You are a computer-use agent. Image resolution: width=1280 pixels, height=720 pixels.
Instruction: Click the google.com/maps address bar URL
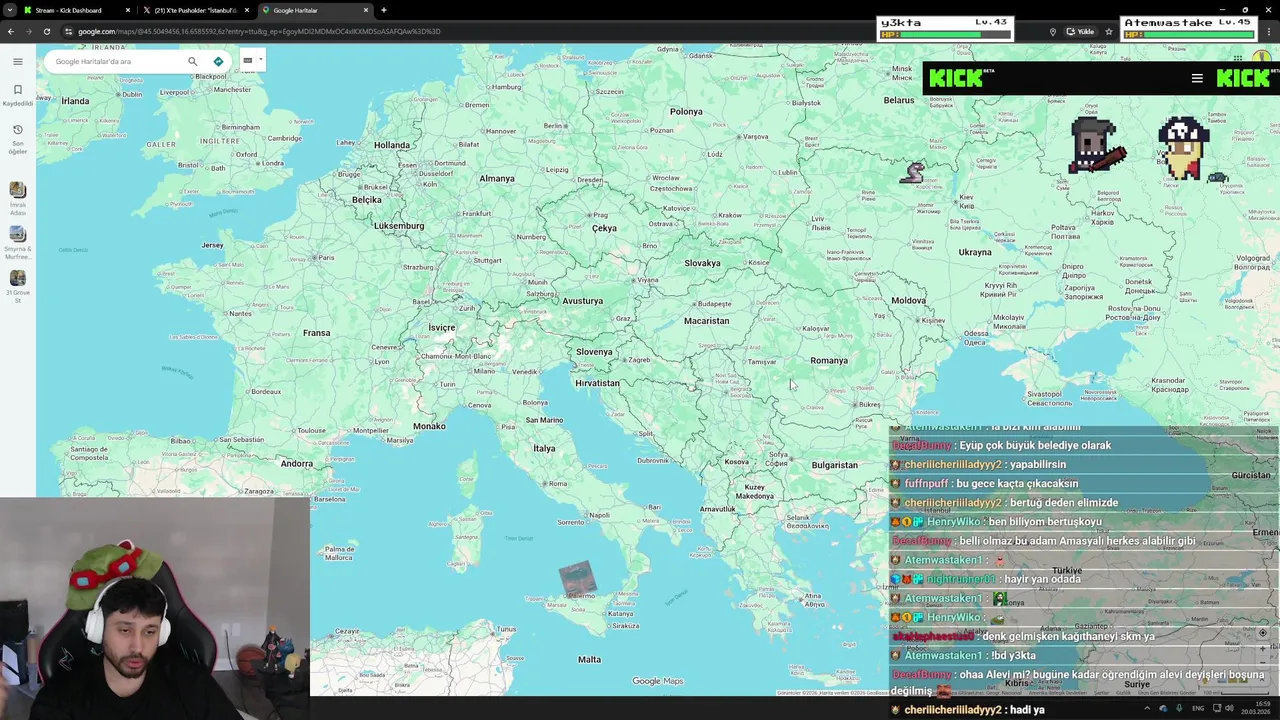tap(259, 31)
